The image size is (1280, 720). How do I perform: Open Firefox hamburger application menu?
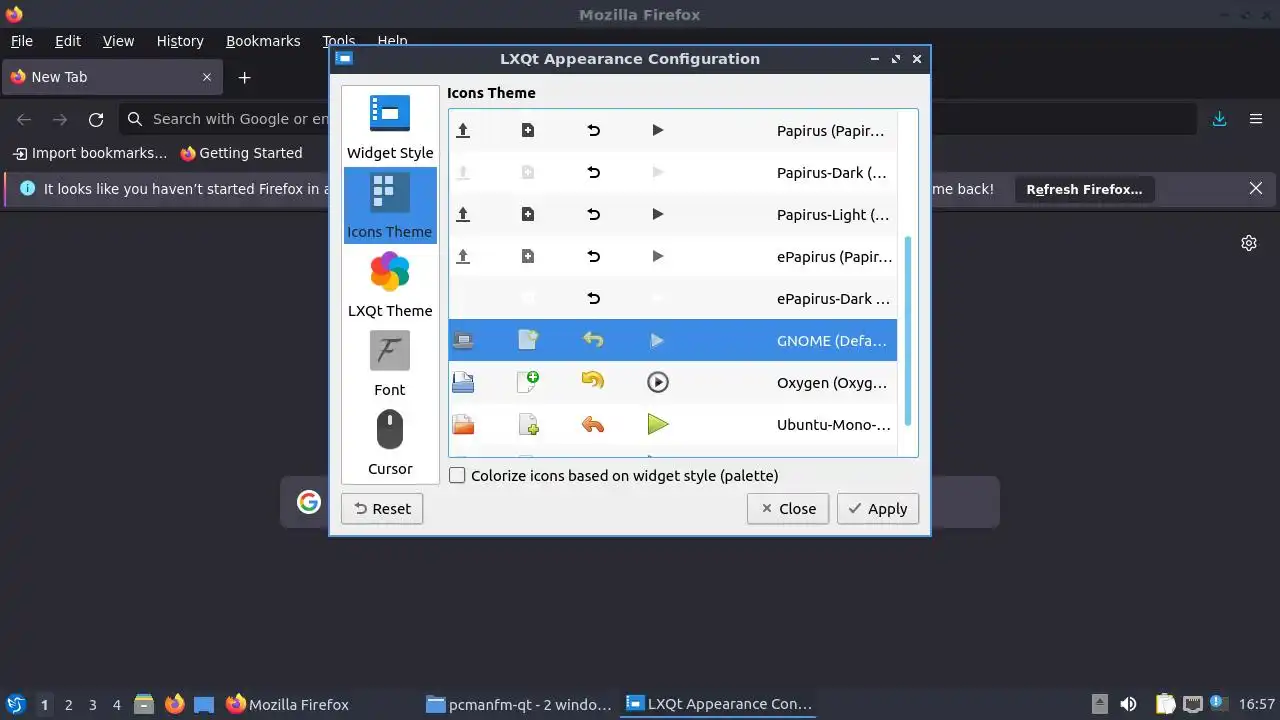(x=1256, y=119)
